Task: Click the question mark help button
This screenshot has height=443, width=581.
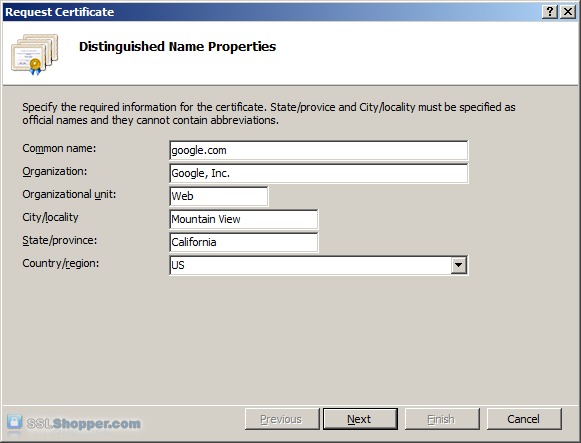Action: coord(550,12)
